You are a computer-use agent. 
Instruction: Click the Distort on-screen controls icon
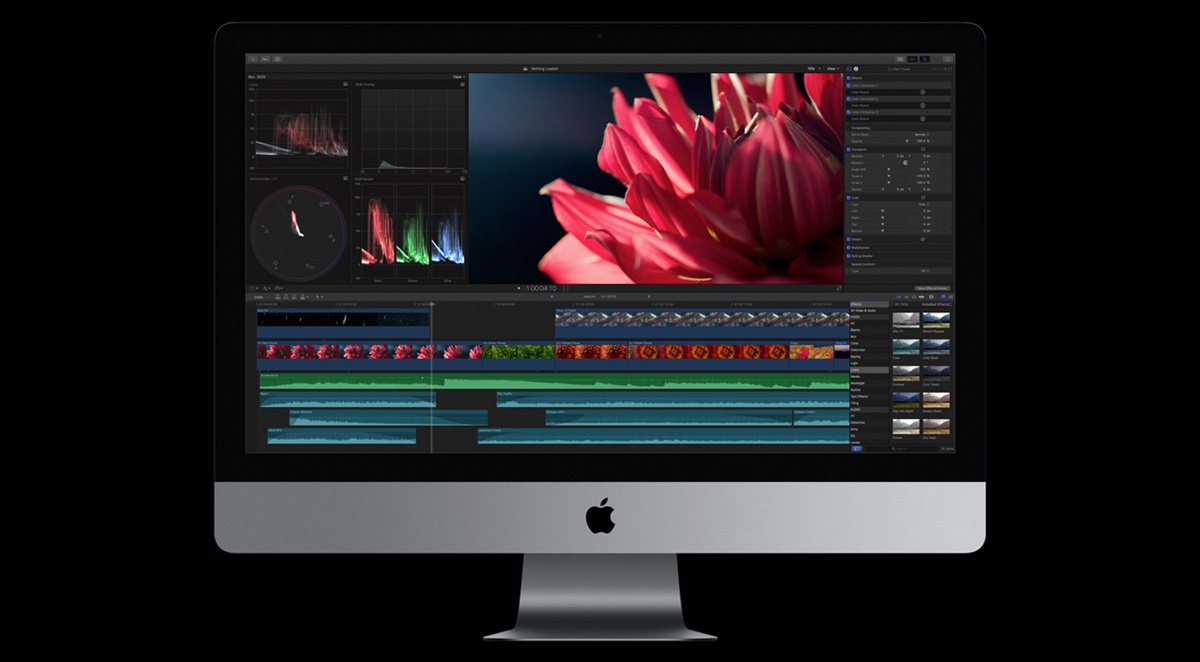pyautogui.click(x=922, y=239)
